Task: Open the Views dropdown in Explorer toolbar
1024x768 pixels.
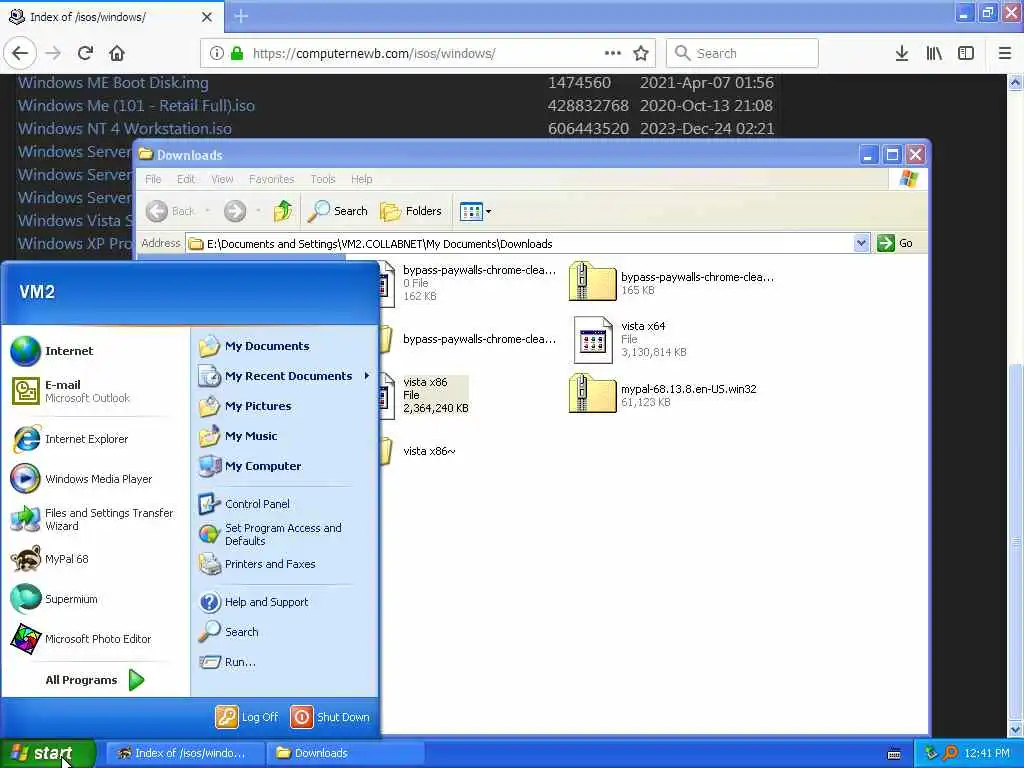Action: point(475,211)
